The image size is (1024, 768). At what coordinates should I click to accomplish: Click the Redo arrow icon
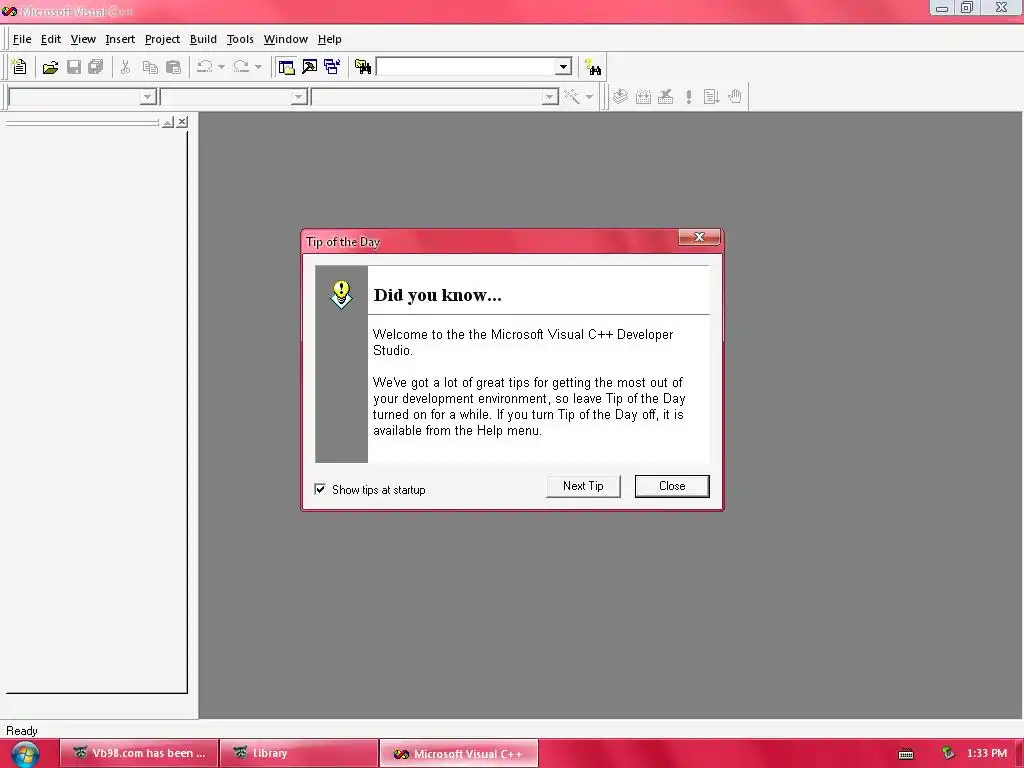click(x=241, y=67)
